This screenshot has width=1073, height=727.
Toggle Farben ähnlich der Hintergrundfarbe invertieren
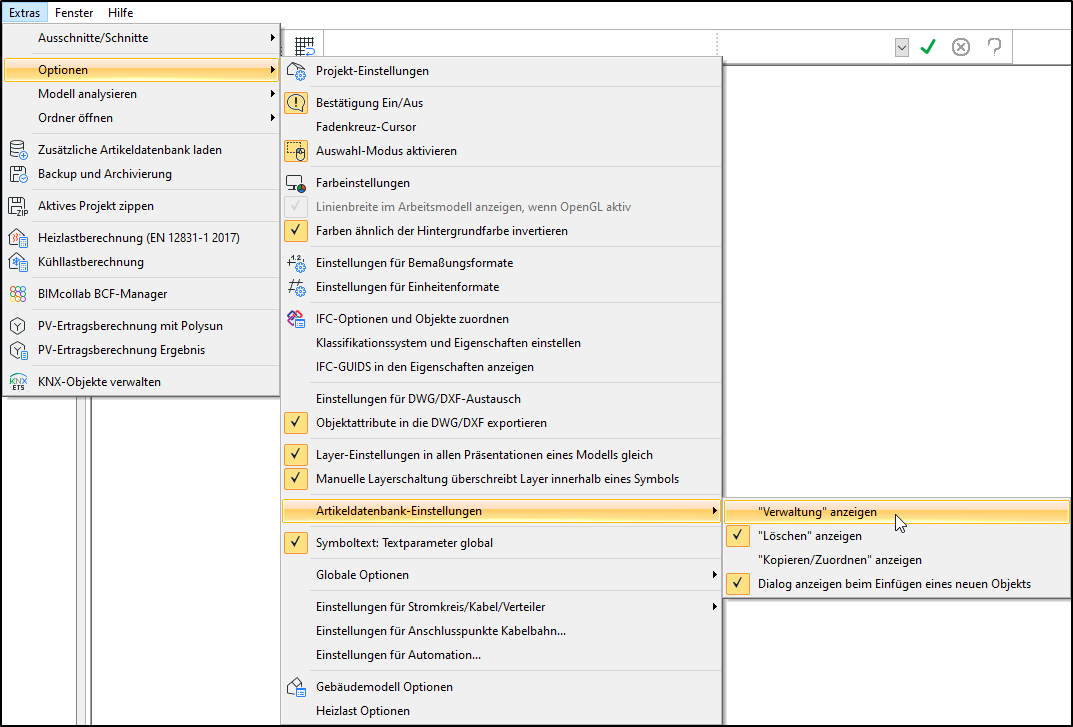click(502, 231)
